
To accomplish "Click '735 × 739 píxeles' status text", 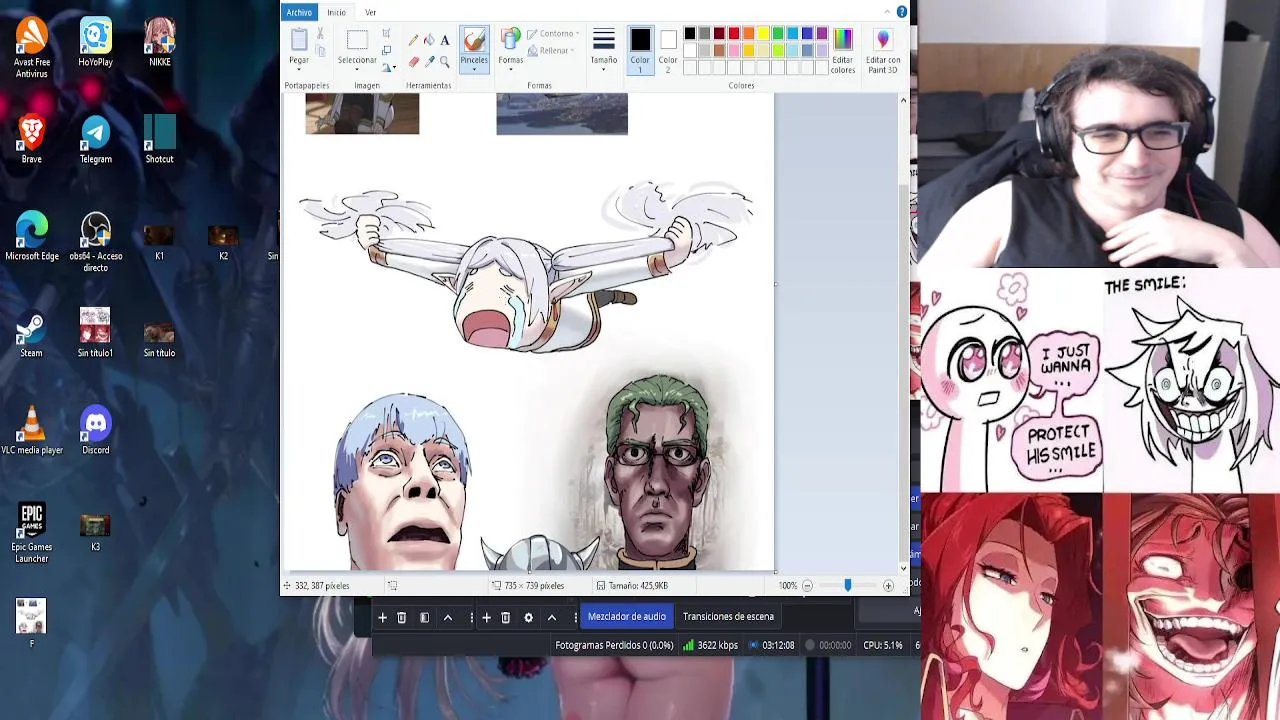I will [534, 586].
